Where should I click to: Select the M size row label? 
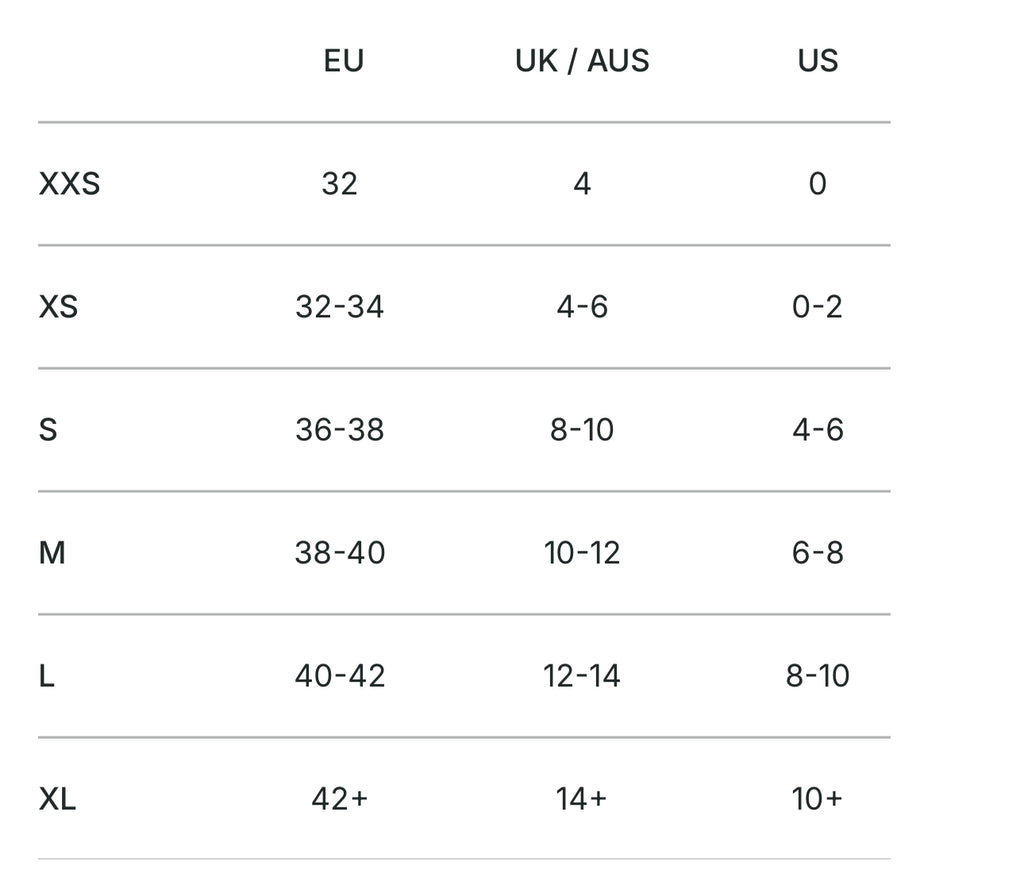tap(52, 553)
